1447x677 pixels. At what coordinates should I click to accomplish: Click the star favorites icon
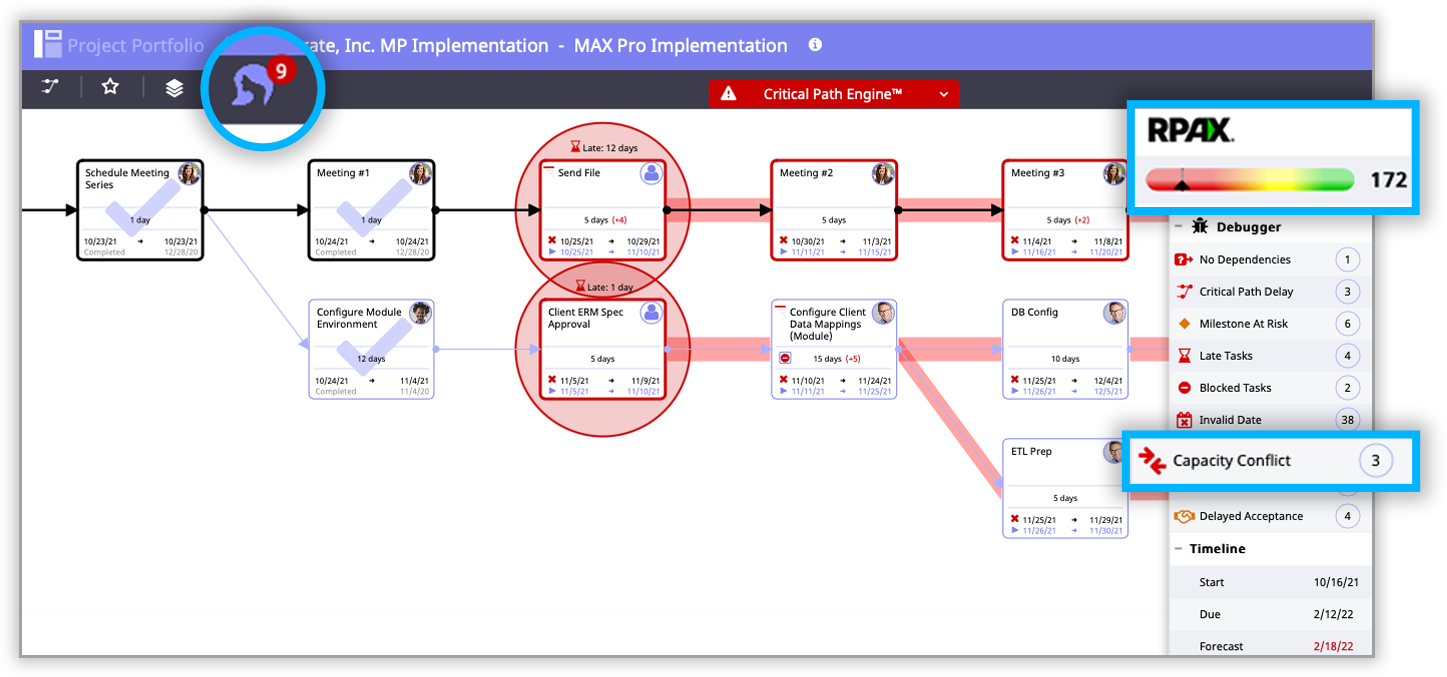pos(109,88)
